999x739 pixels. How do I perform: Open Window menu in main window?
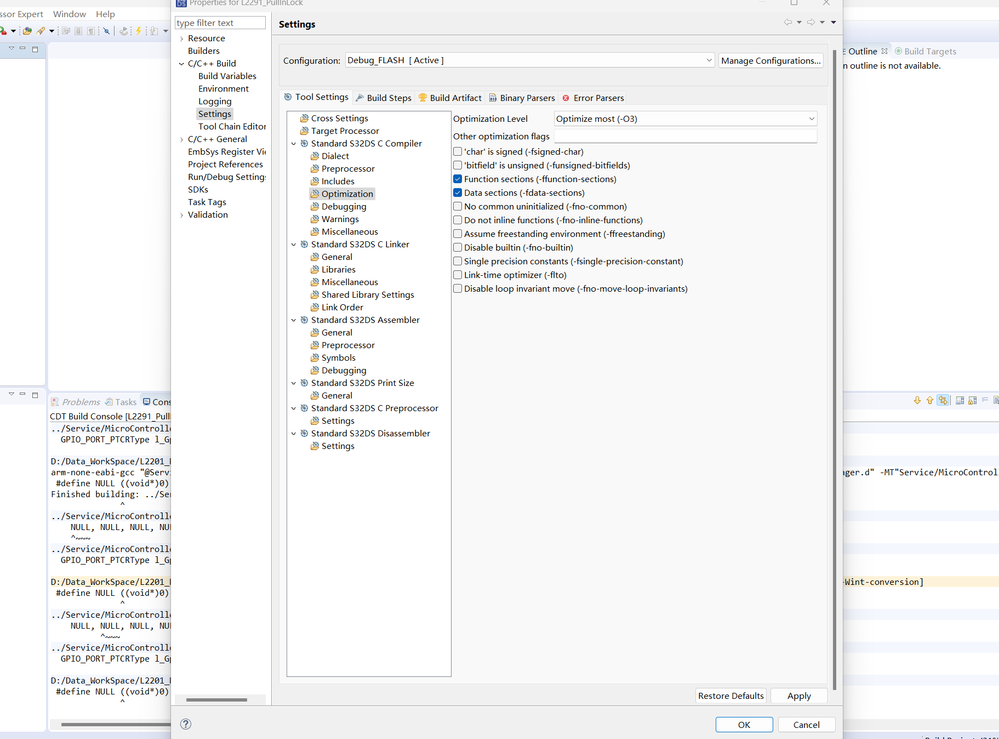click(69, 14)
